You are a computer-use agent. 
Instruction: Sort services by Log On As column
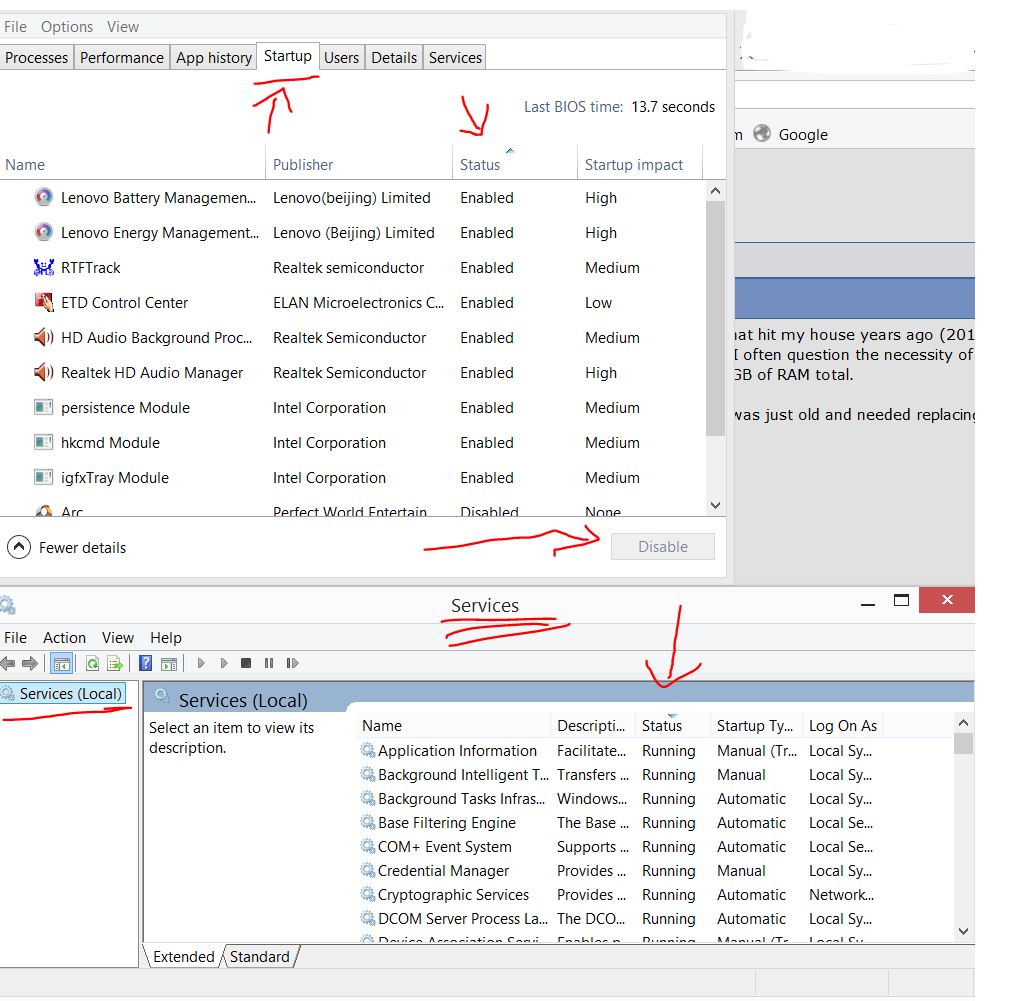(x=843, y=725)
